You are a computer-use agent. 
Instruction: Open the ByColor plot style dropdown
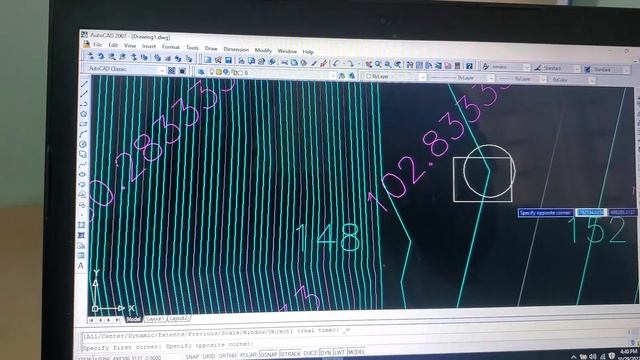coord(591,80)
